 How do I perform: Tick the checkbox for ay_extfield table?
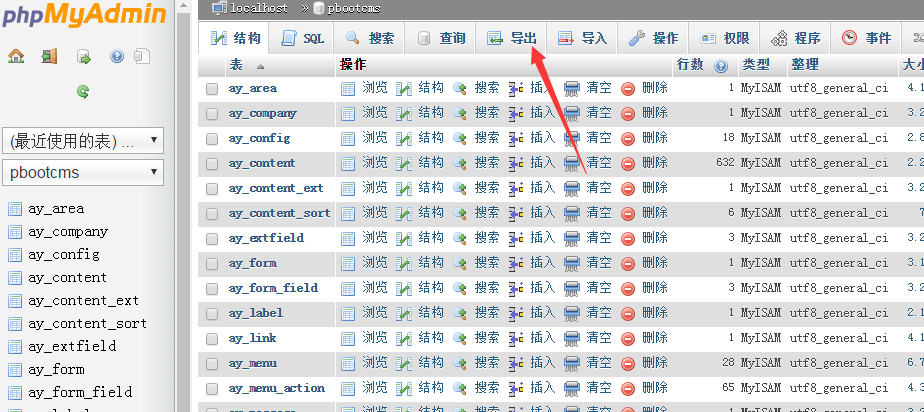pyautogui.click(x=212, y=239)
